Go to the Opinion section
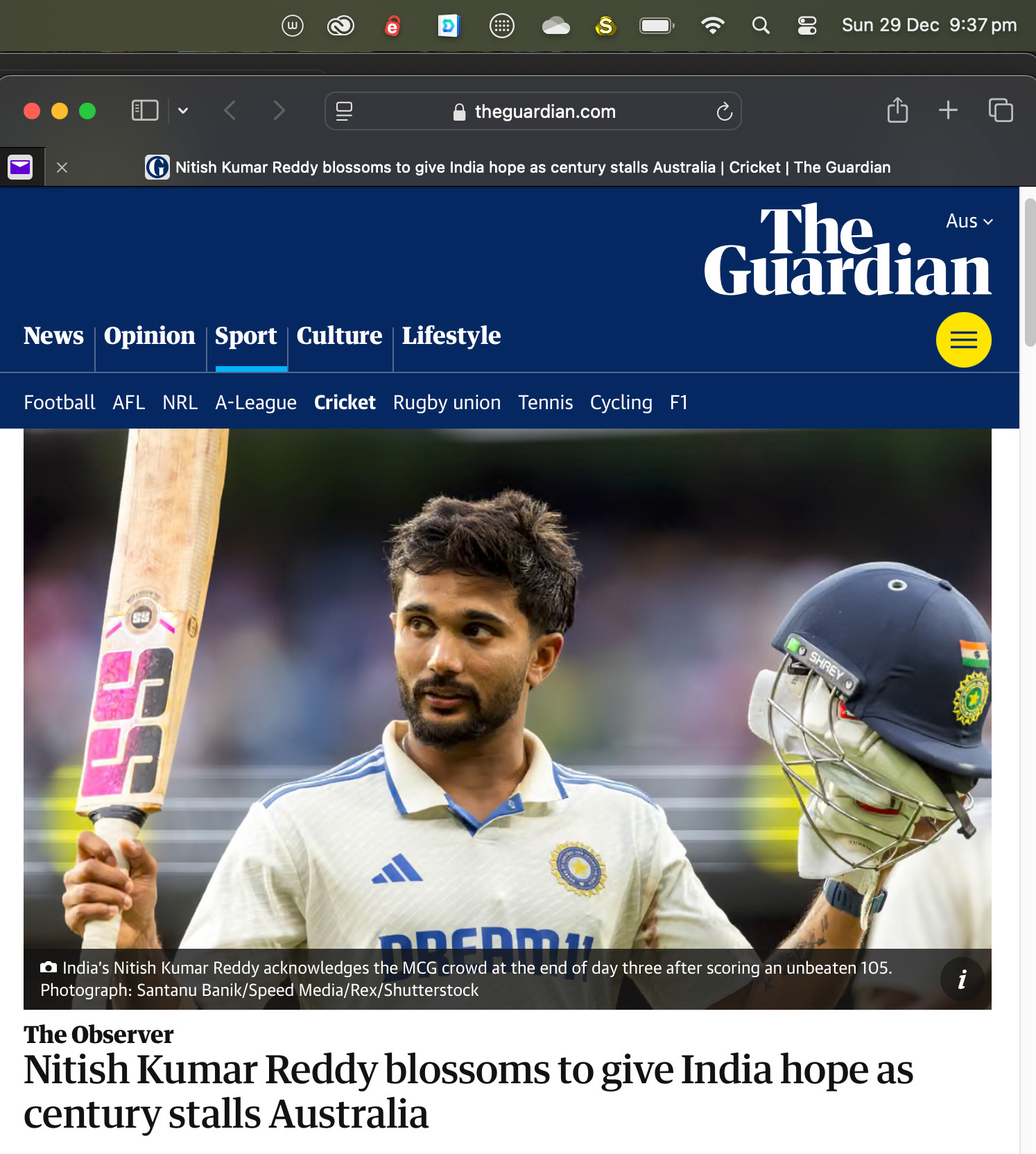 pos(150,336)
